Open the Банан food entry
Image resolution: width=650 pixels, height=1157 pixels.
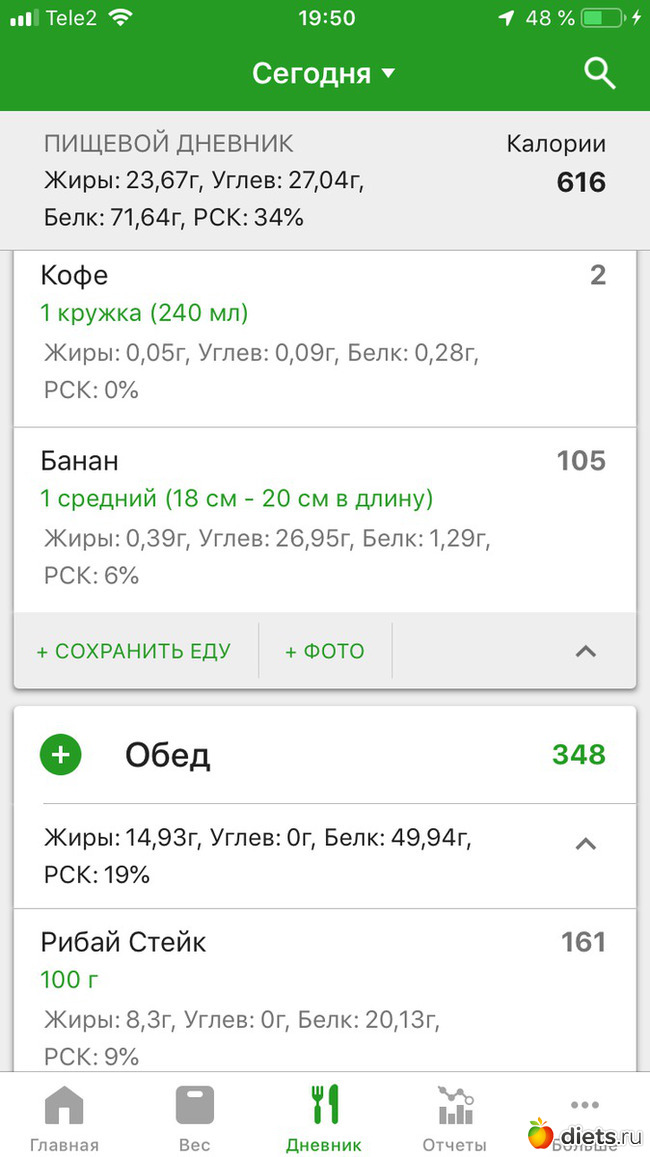point(80,461)
